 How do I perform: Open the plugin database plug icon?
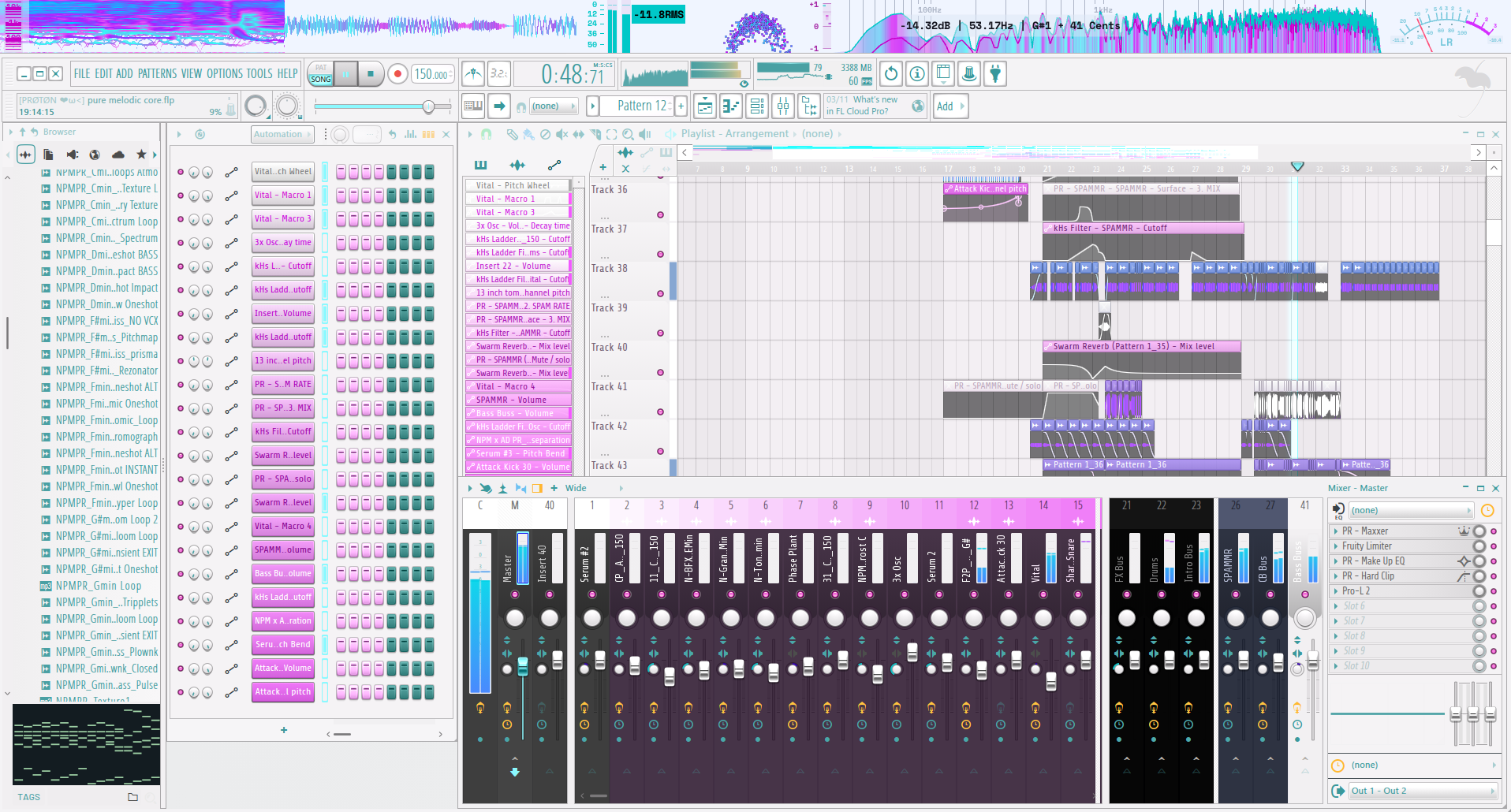tap(995, 74)
